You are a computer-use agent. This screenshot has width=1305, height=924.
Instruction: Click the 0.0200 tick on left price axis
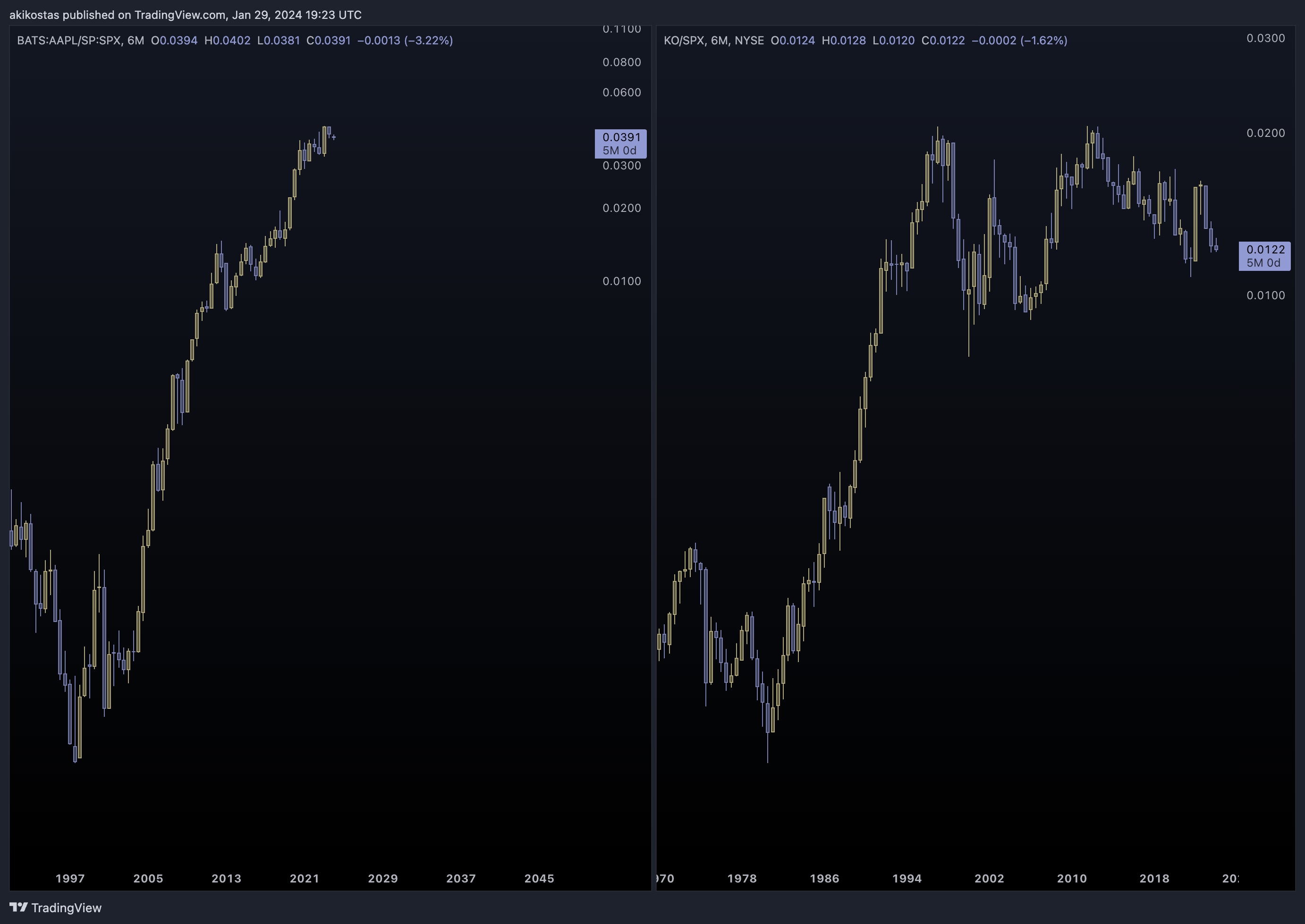tap(621, 208)
